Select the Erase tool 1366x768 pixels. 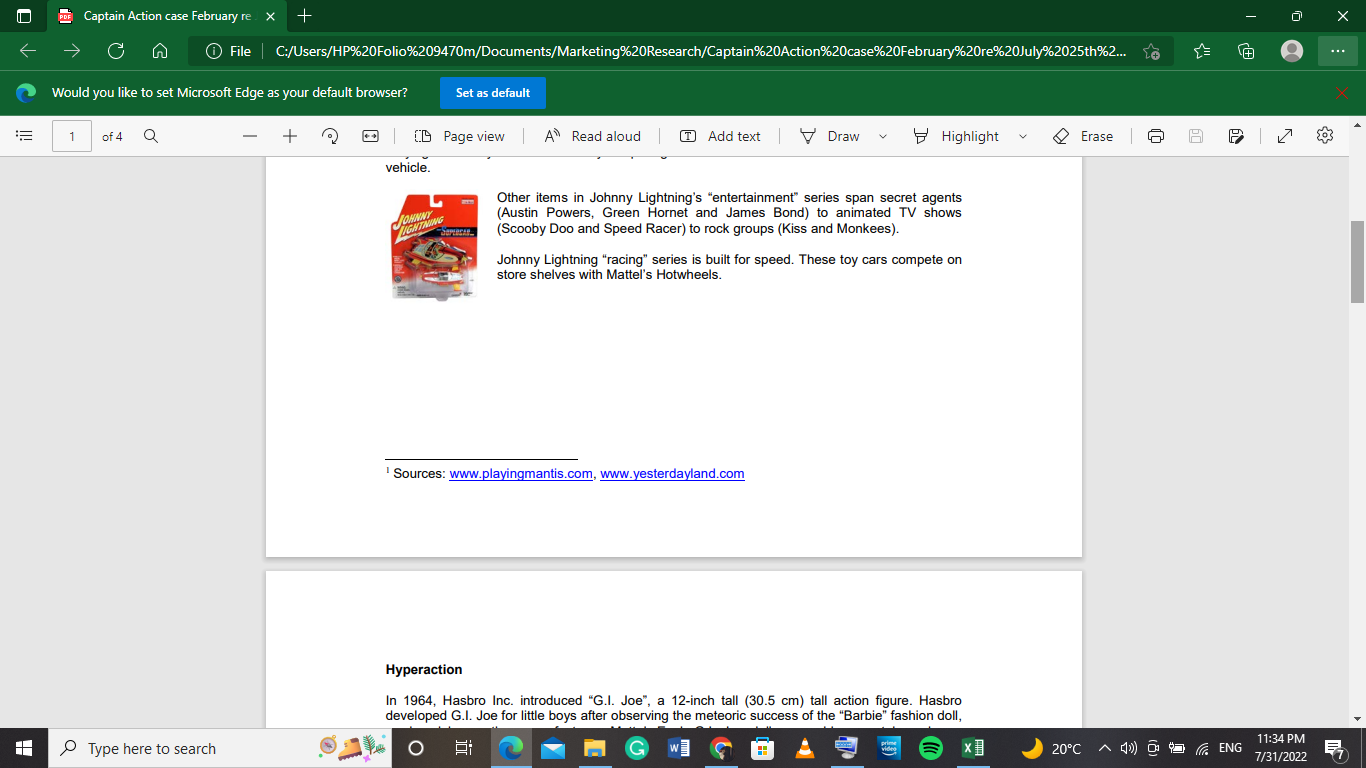tap(1083, 136)
